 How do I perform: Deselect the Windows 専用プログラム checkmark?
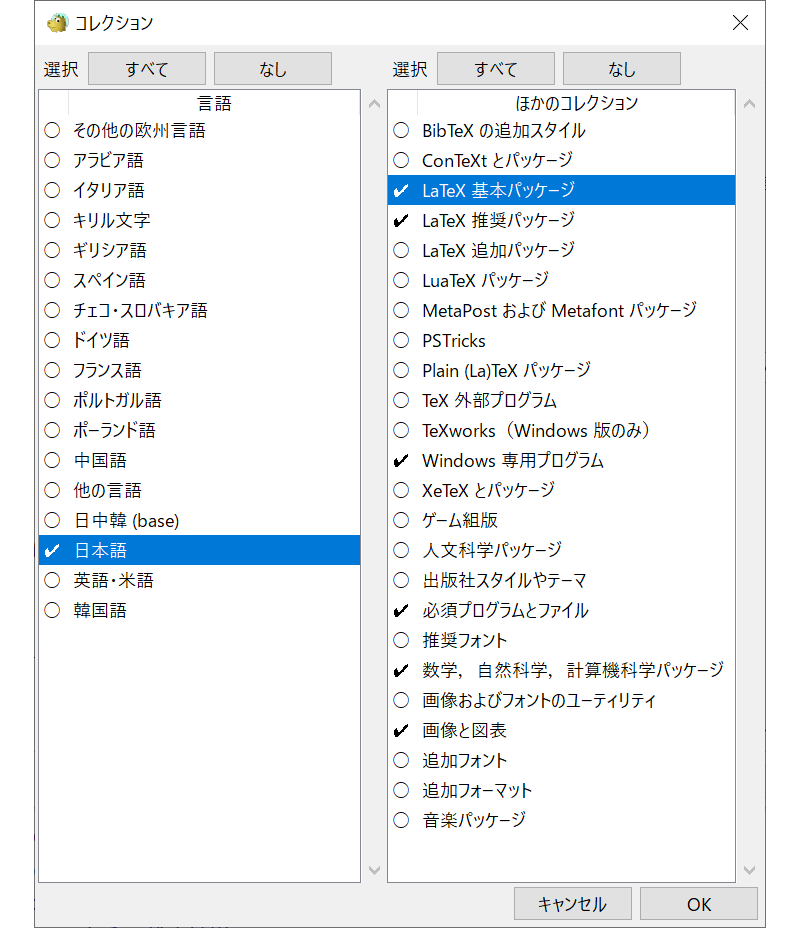pos(402,461)
